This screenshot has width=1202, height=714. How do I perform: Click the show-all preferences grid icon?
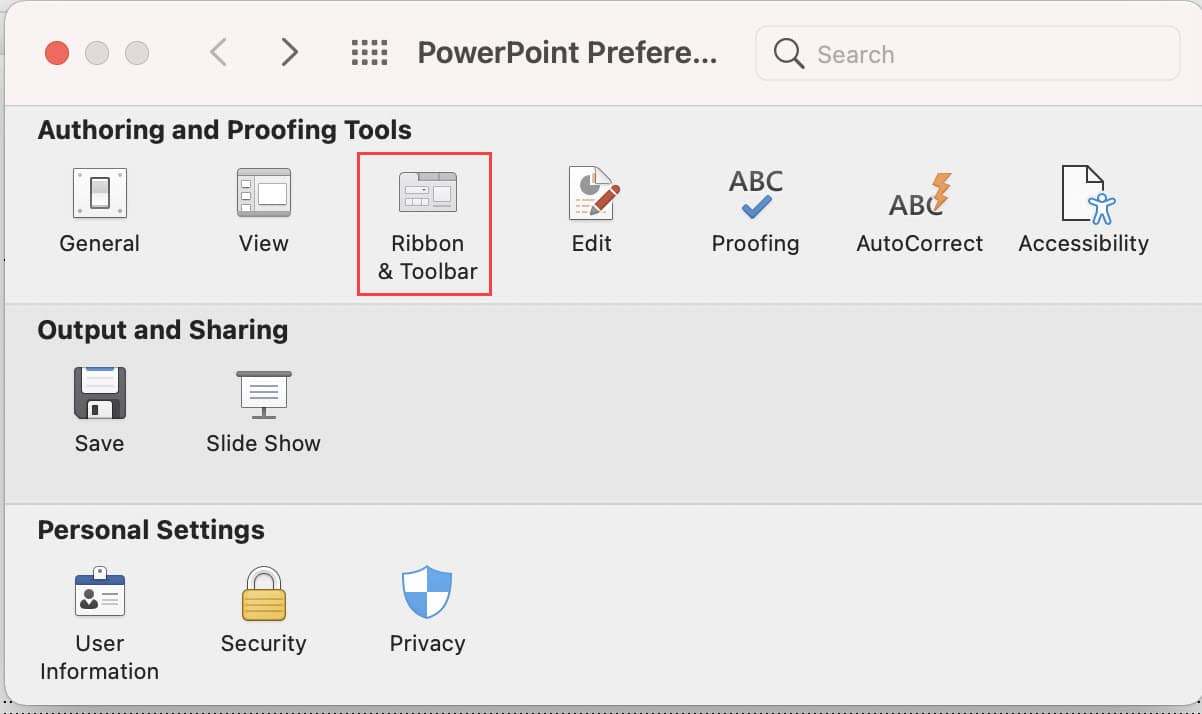click(369, 53)
